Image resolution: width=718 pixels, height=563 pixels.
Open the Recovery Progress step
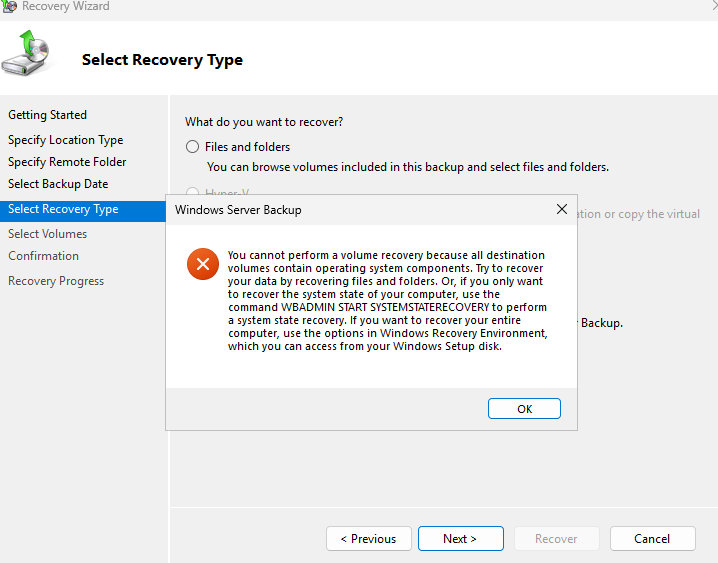click(56, 281)
